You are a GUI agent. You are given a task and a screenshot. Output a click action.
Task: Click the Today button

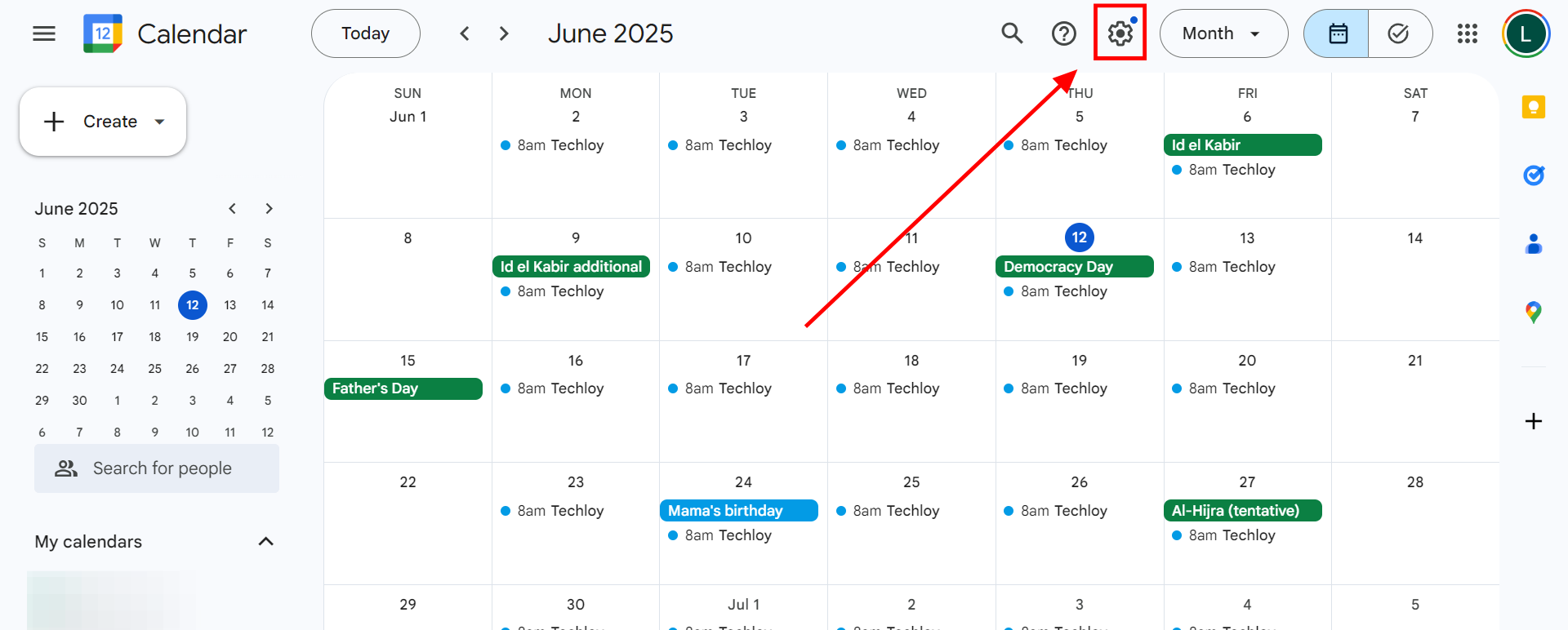pyautogui.click(x=365, y=33)
